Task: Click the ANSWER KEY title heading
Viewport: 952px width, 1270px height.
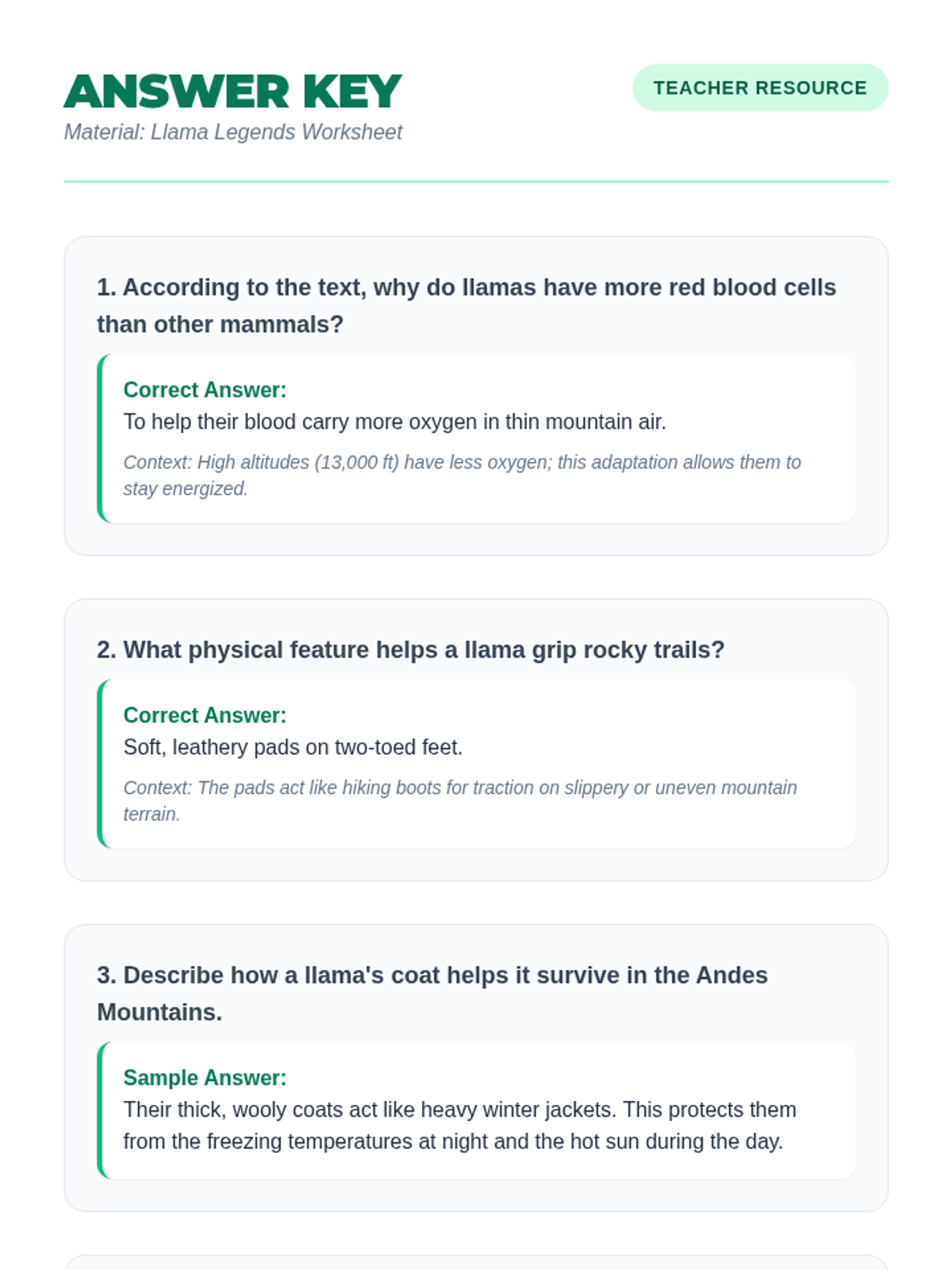Action: coord(232,91)
